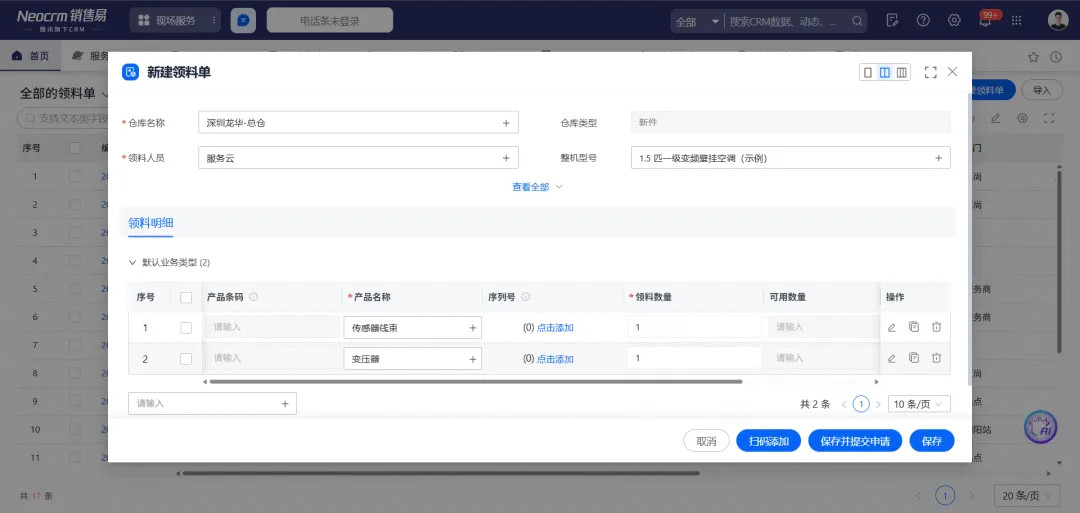Click the table's horizontal scrollbar

tap(475, 381)
